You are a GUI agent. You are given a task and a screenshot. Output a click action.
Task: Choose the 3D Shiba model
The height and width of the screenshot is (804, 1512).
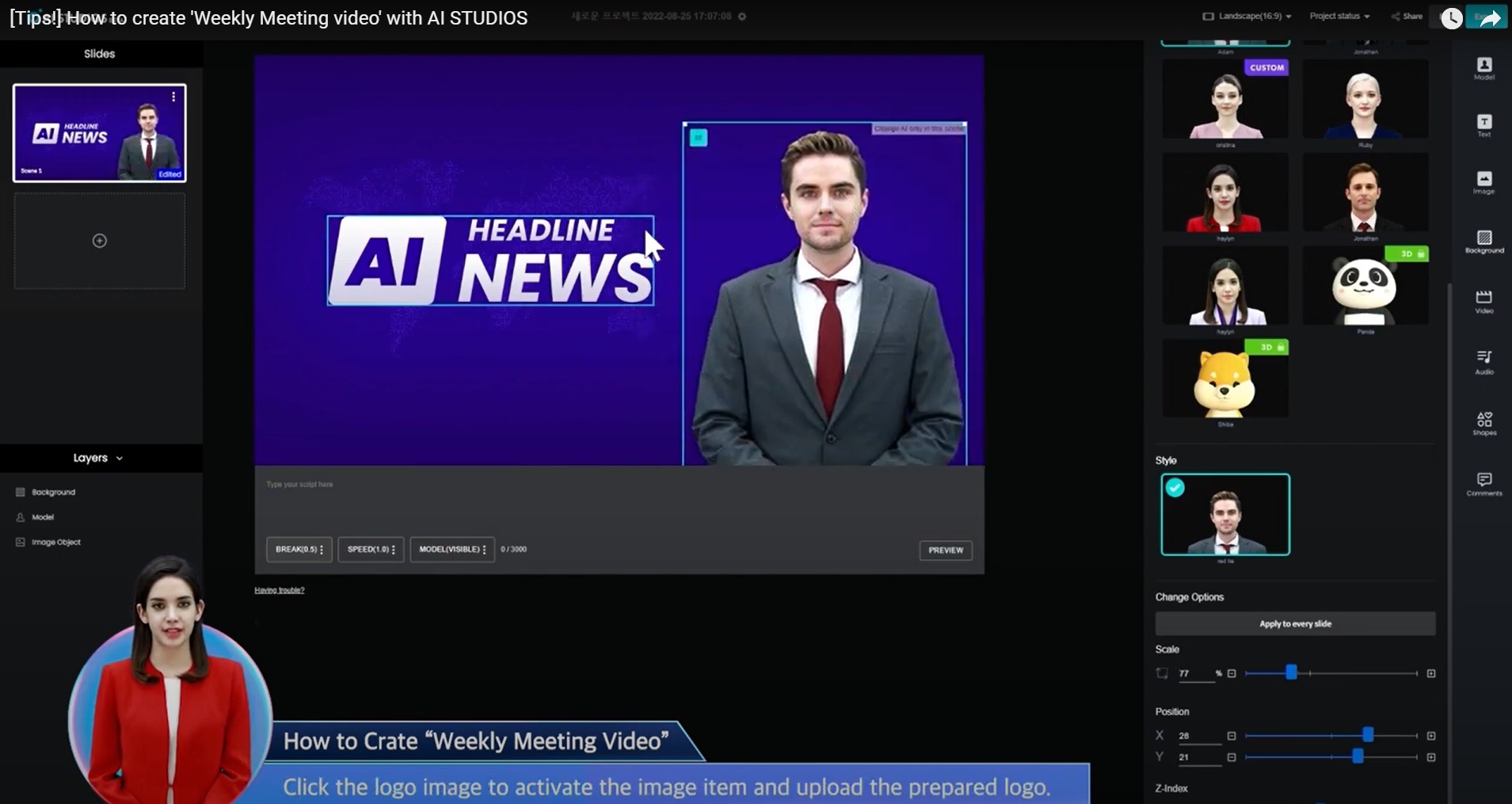pos(1225,379)
